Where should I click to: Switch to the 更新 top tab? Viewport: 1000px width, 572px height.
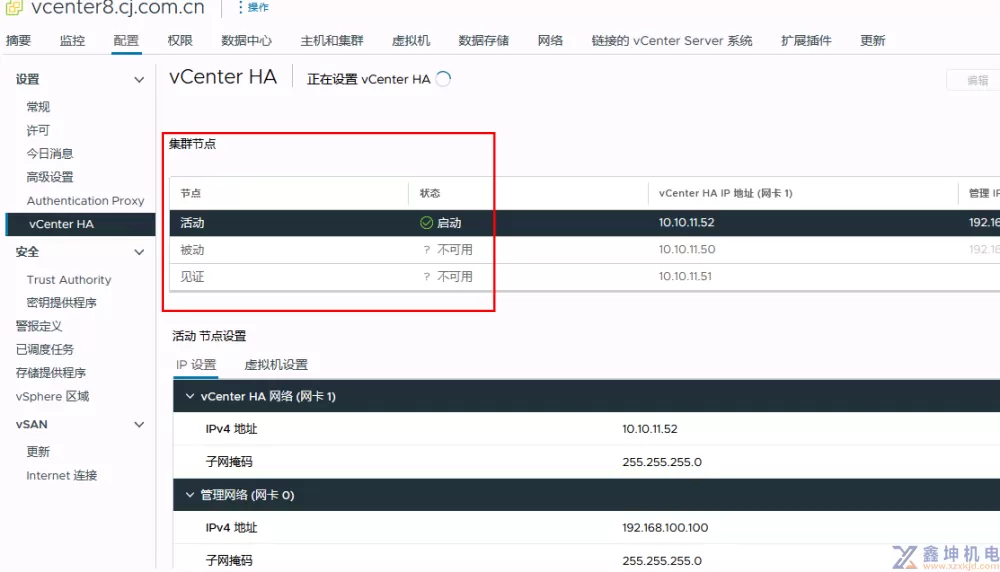pyautogui.click(x=872, y=41)
